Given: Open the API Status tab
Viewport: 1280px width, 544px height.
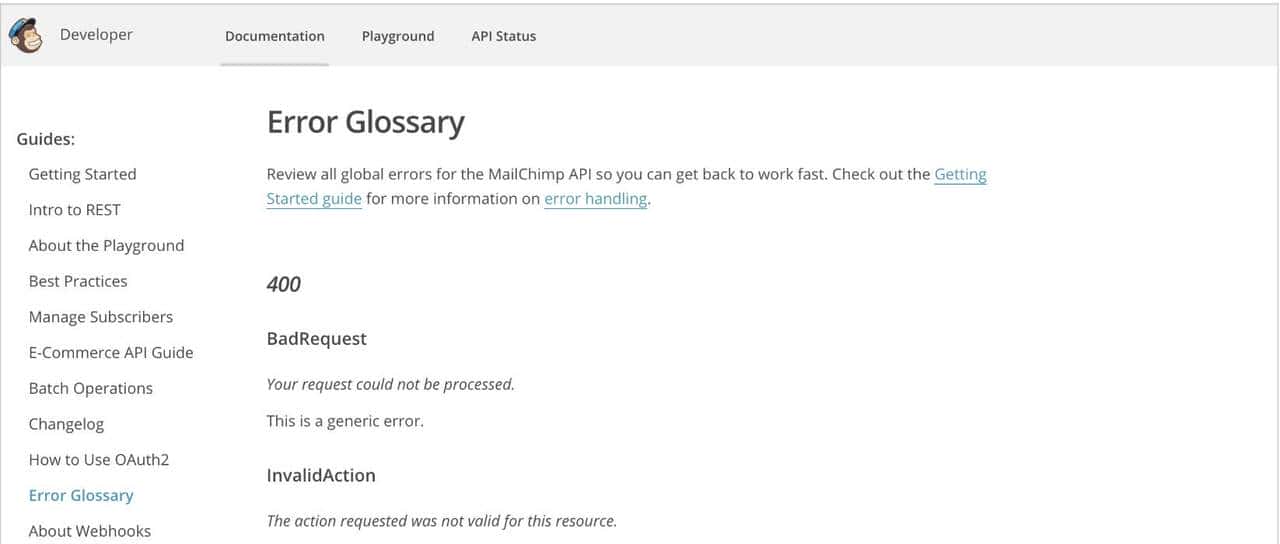Looking at the screenshot, I should click(503, 36).
